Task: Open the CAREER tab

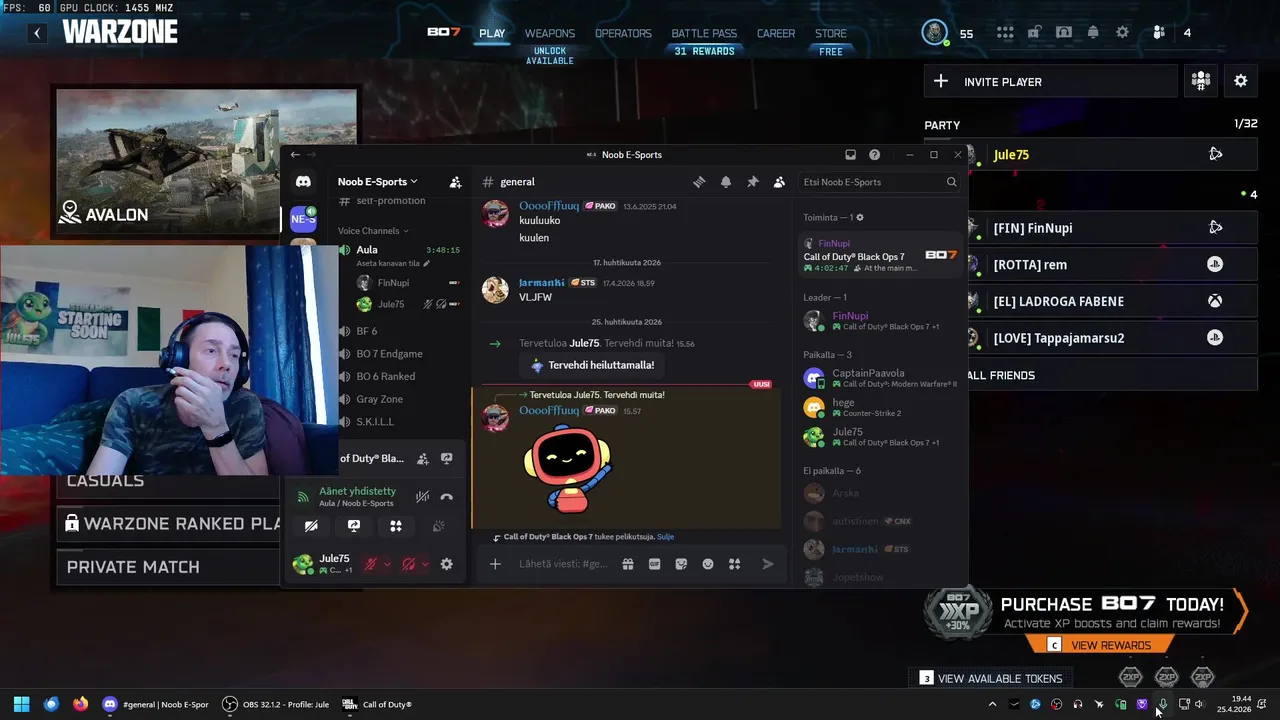Action: 776,33
